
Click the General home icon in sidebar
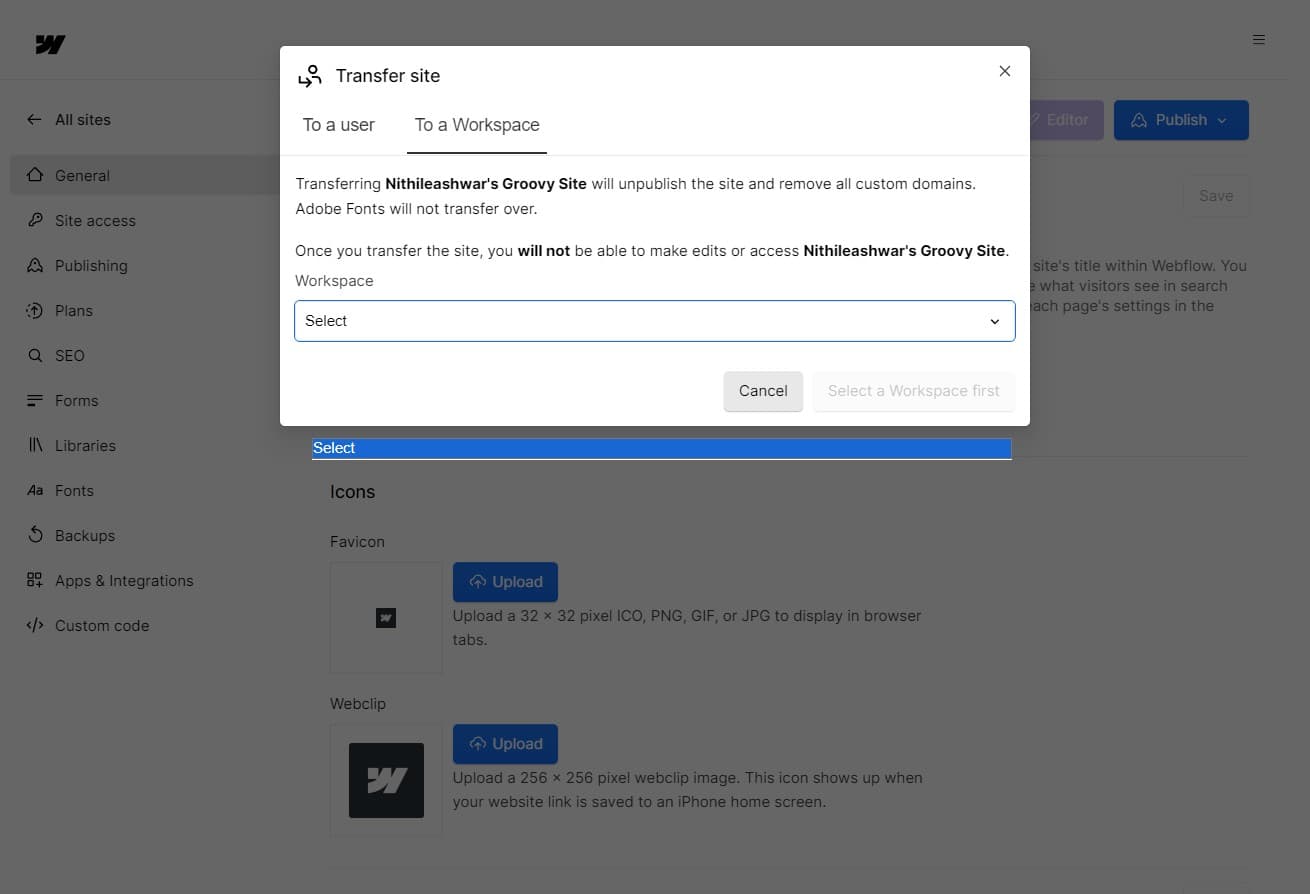click(x=35, y=175)
